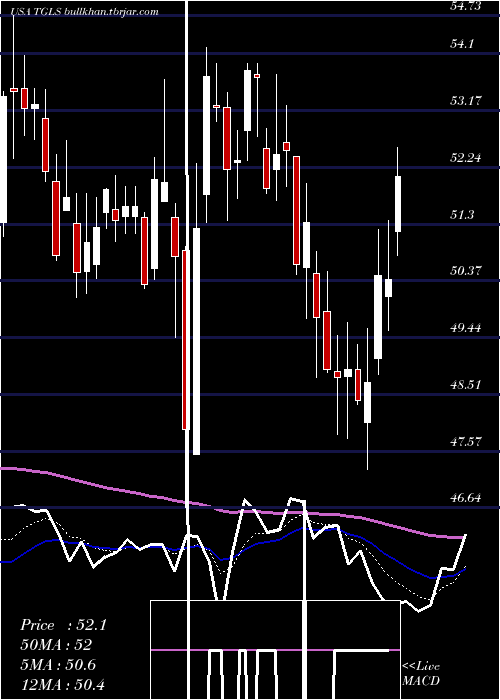Click the 47.57 price axis label
This screenshot has width=500, height=700.
click(466, 442)
